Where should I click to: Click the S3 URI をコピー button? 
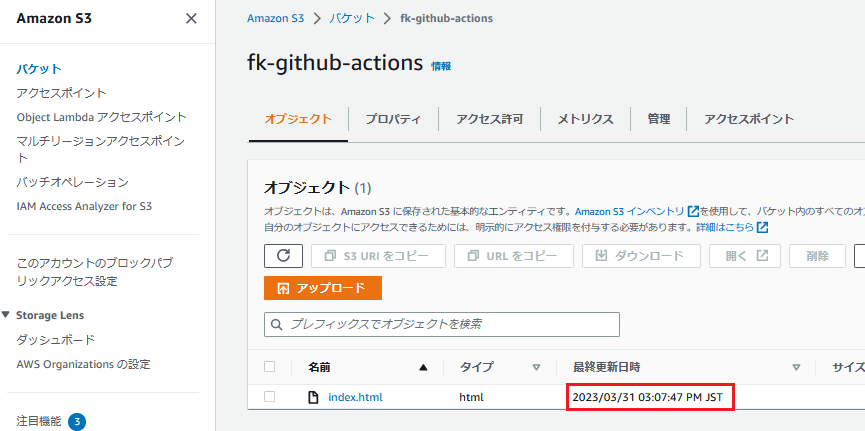coord(378,256)
